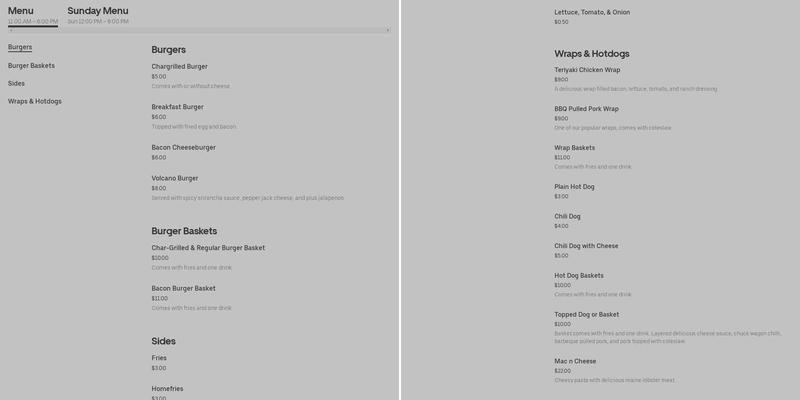This screenshot has width=800, height=400.
Task: Choose the Breakfast Burger item
Action: point(178,107)
